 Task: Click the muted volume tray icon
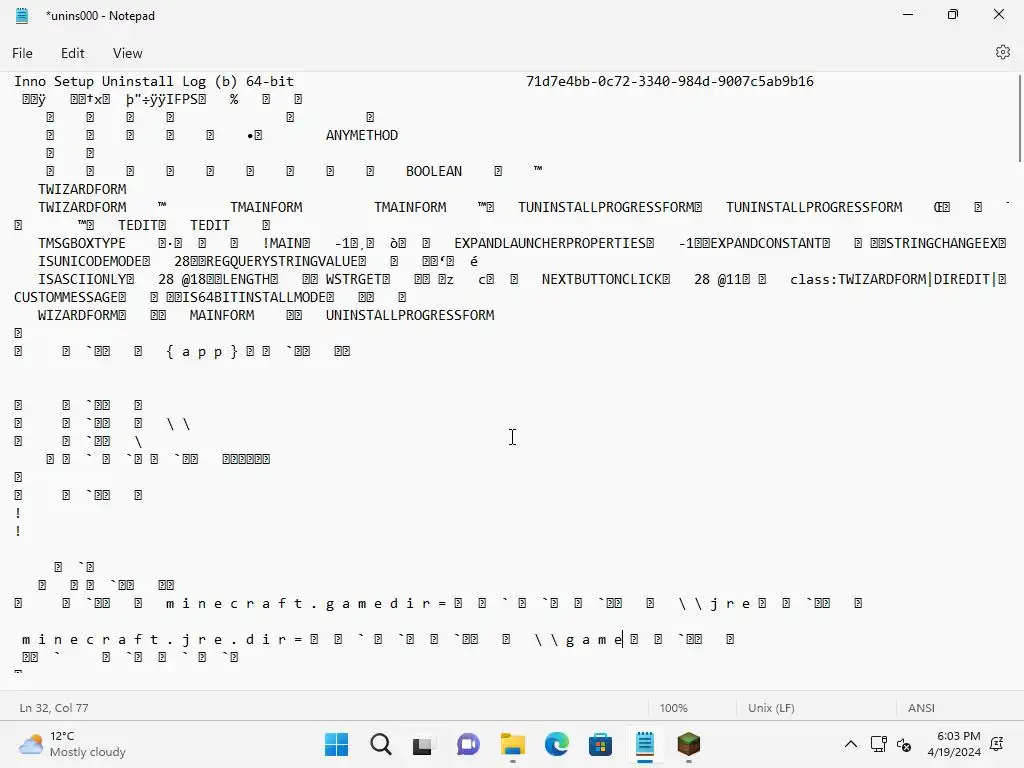pyautogui.click(x=904, y=744)
